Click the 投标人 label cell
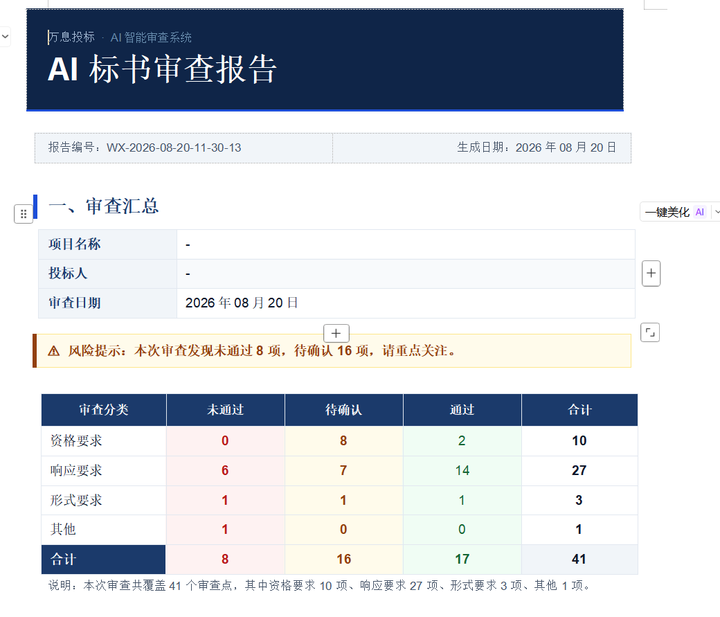 (108, 274)
